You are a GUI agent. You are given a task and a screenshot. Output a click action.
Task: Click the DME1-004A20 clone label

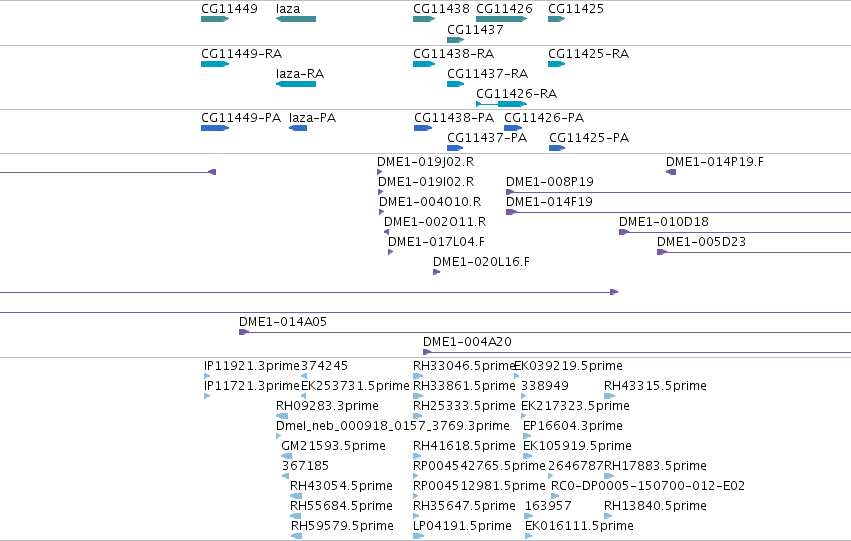point(467,342)
